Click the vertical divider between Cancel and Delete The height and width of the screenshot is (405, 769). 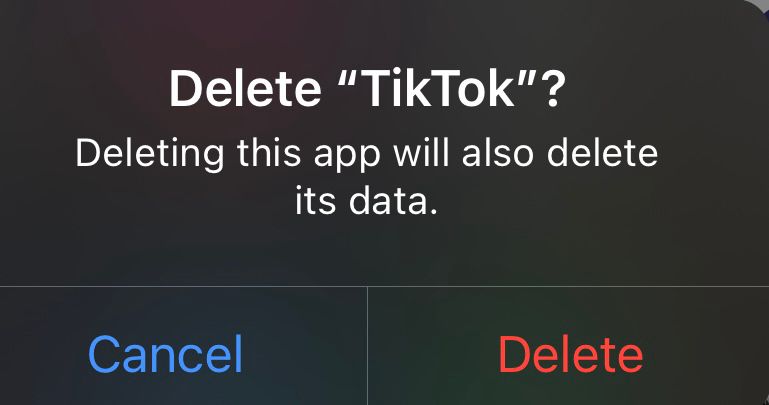click(367, 346)
